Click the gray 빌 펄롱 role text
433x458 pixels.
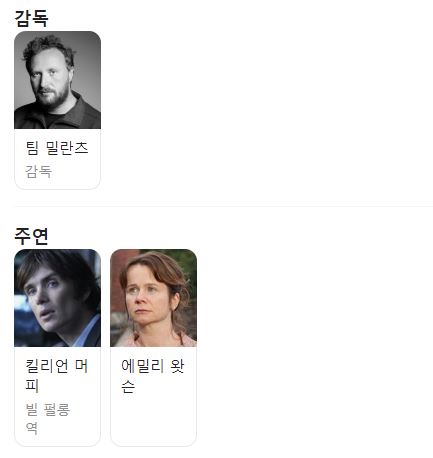click(x=48, y=409)
